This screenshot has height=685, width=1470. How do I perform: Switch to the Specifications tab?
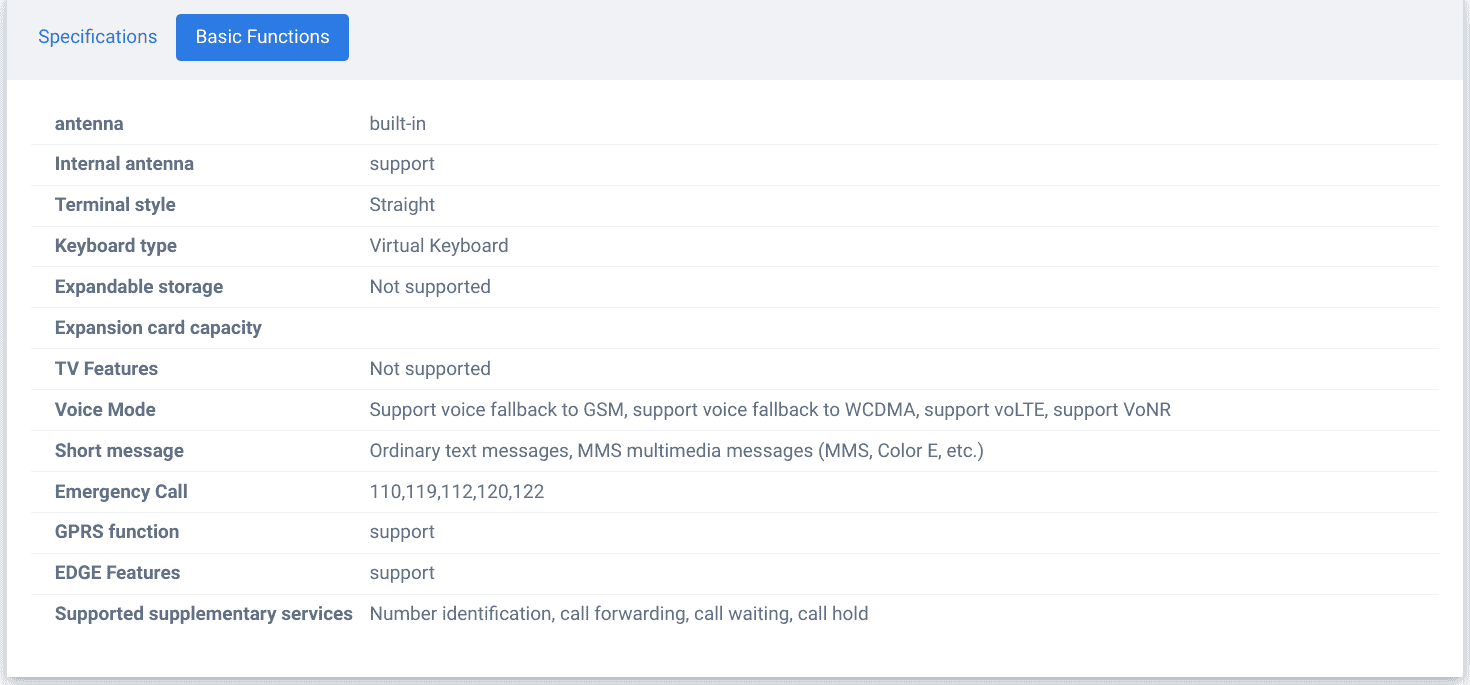(97, 37)
